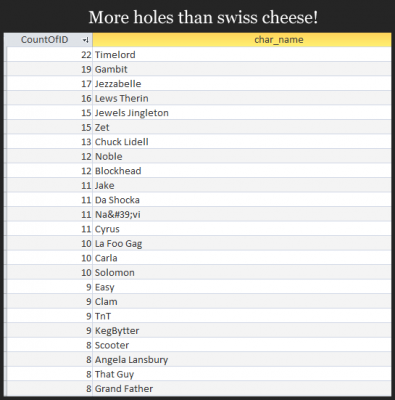Click the Grand Father cell
This screenshot has width=395, height=400.
point(242,389)
